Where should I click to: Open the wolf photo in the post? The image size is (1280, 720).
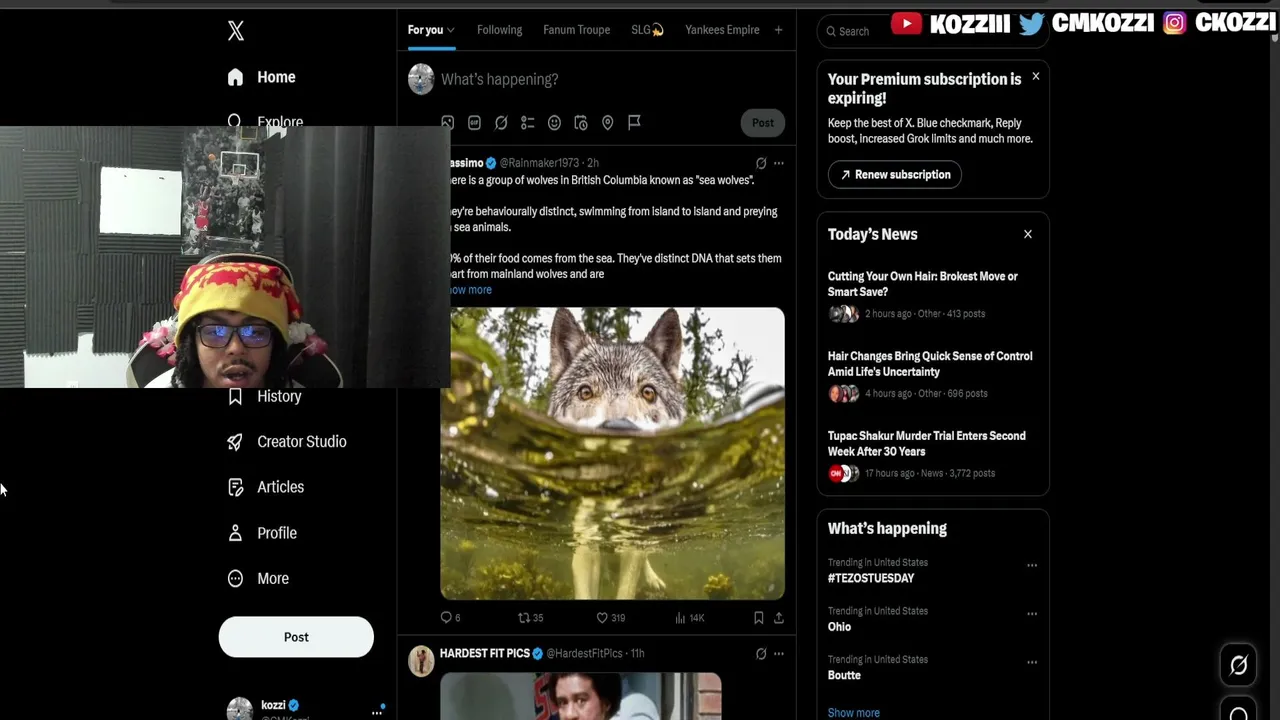[x=612, y=453]
